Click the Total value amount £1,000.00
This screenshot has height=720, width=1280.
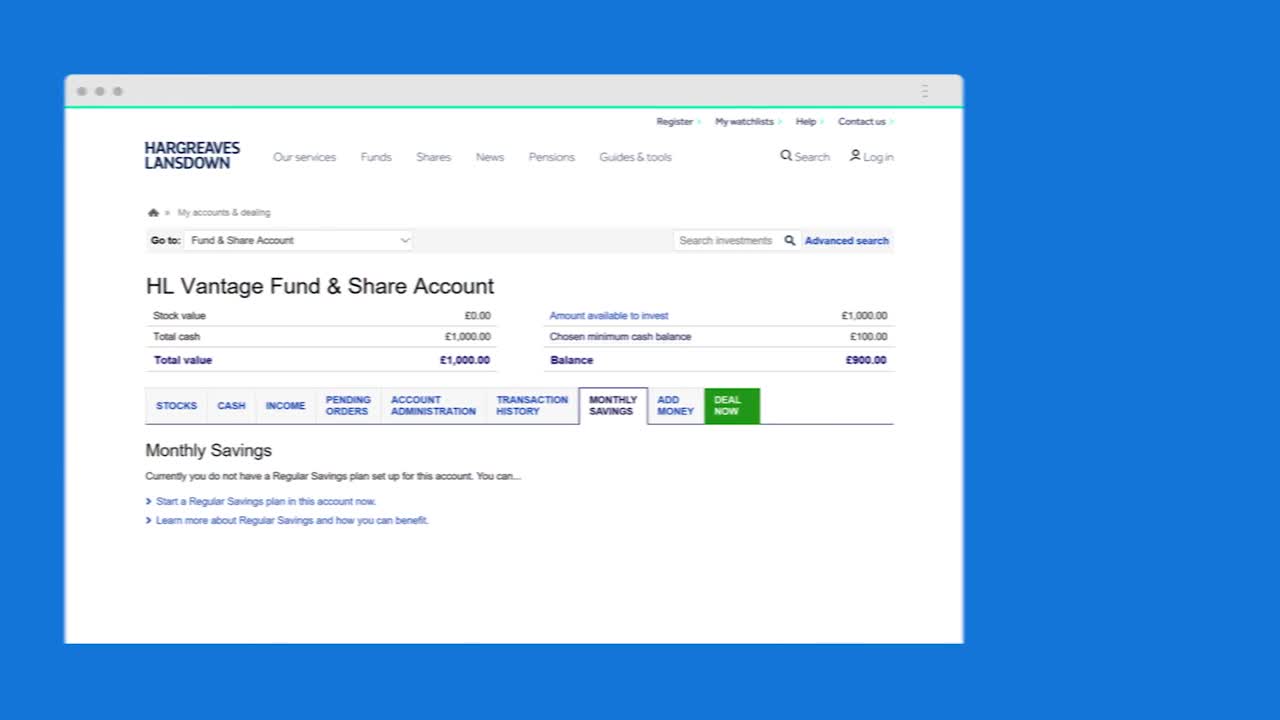pyautogui.click(x=465, y=360)
